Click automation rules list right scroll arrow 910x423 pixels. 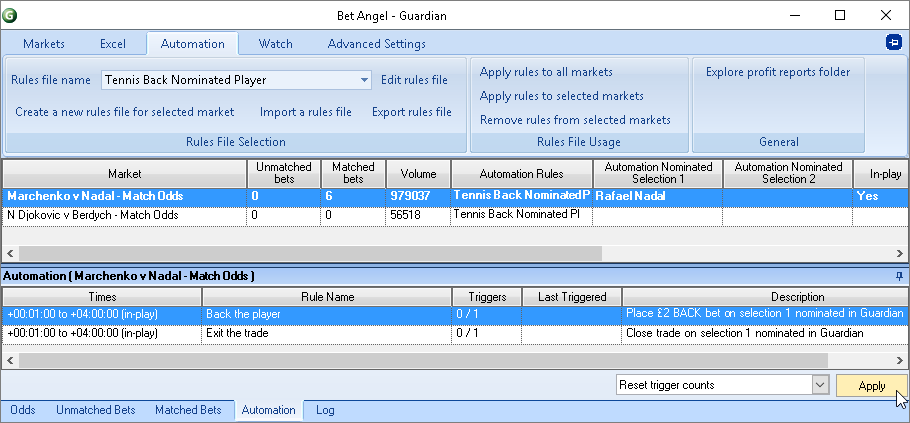click(x=900, y=360)
